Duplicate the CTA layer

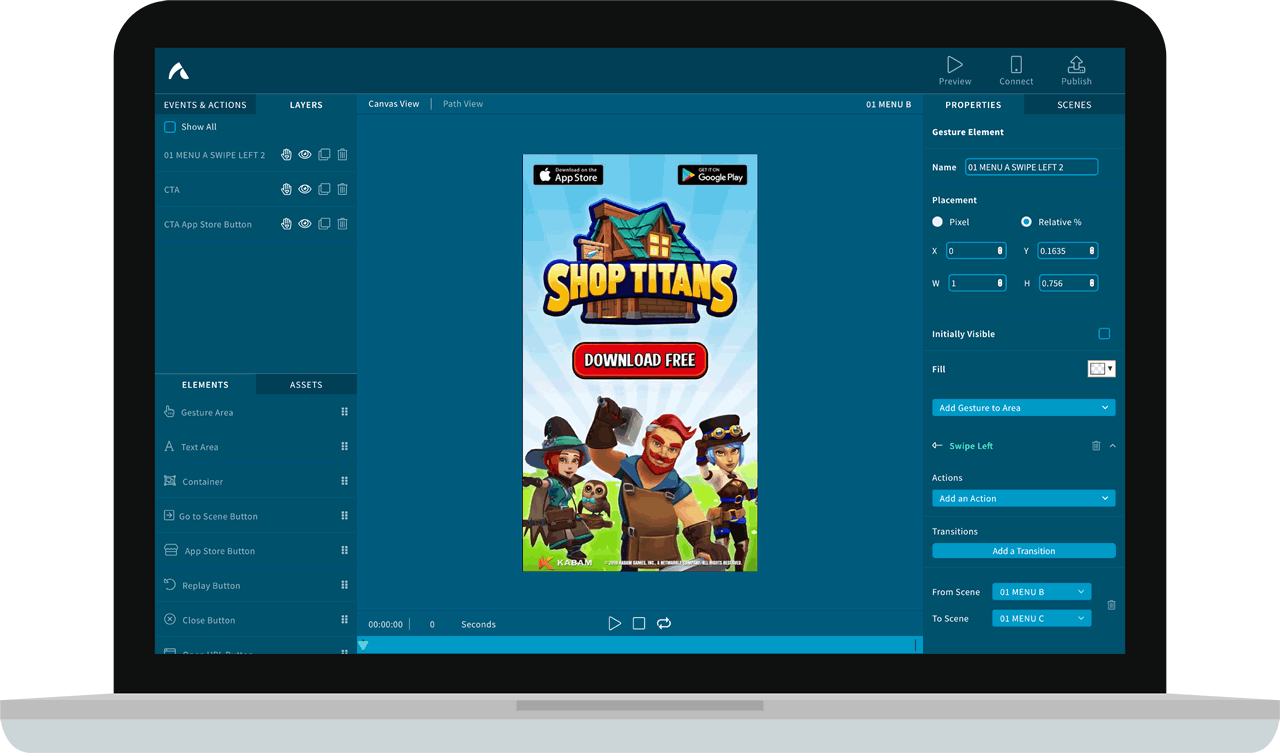(324, 189)
